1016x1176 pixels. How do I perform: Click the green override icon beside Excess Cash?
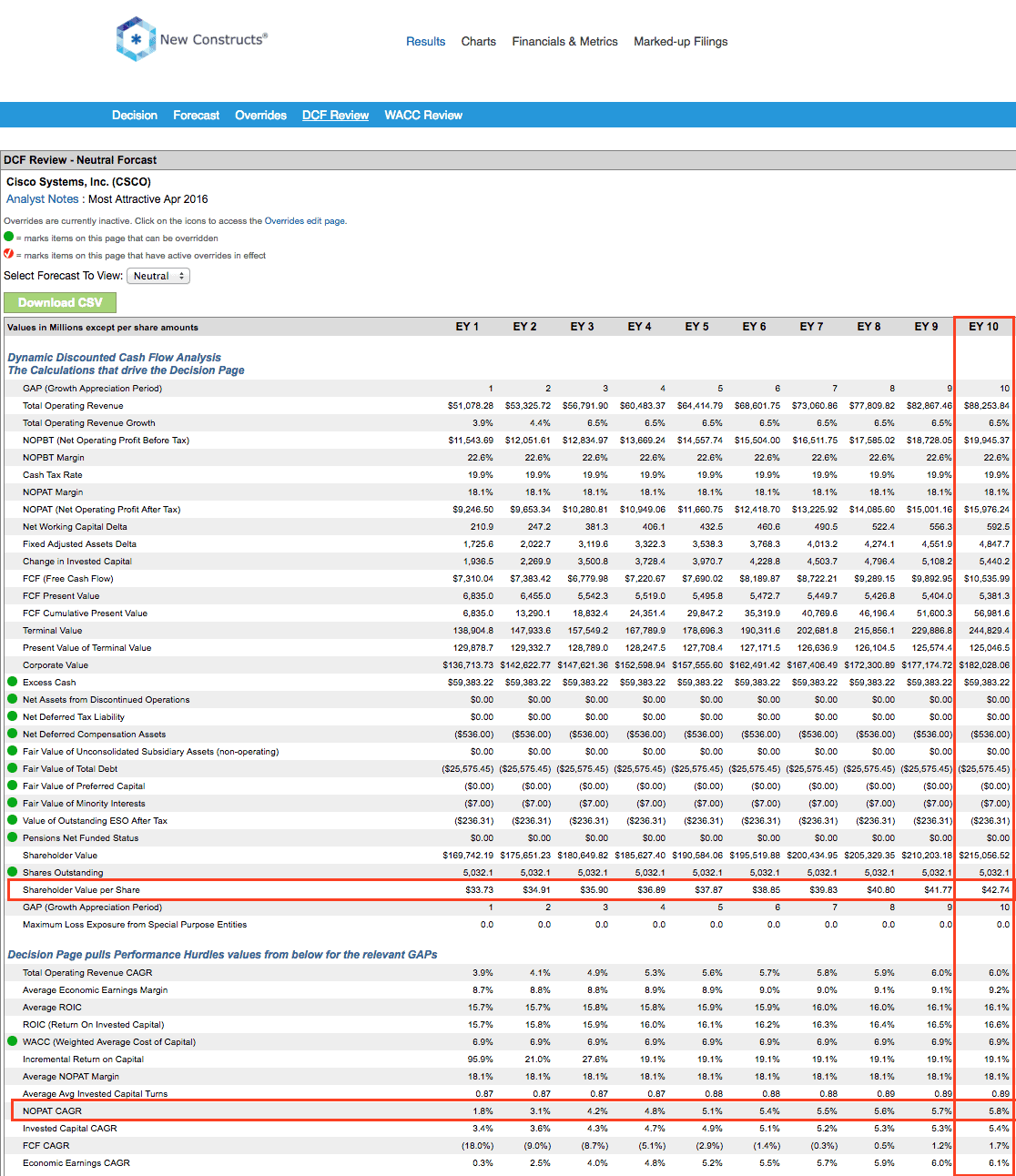coord(12,682)
